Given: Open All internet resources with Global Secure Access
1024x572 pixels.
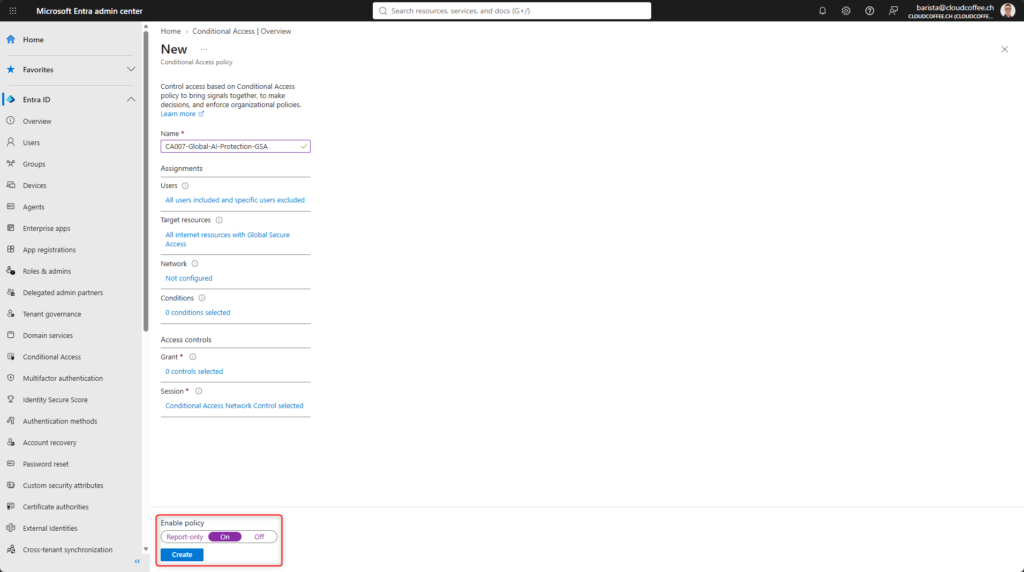Looking at the screenshot, I should (x=227, y=239).
